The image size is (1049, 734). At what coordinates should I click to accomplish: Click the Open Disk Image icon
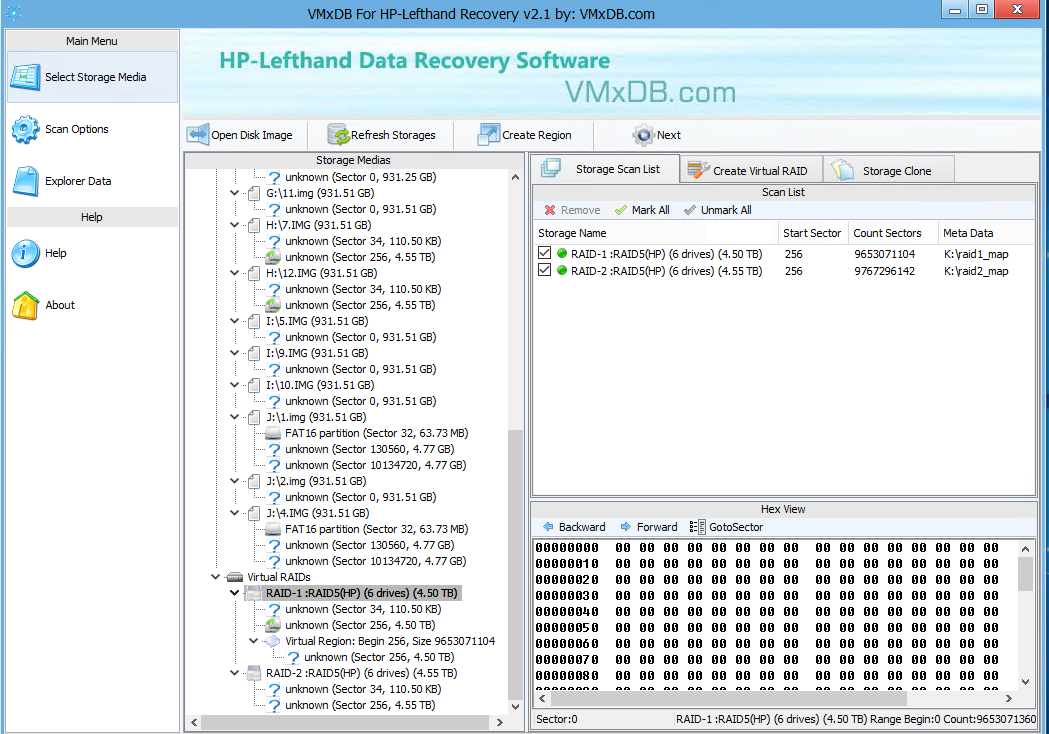click(198, 134)
